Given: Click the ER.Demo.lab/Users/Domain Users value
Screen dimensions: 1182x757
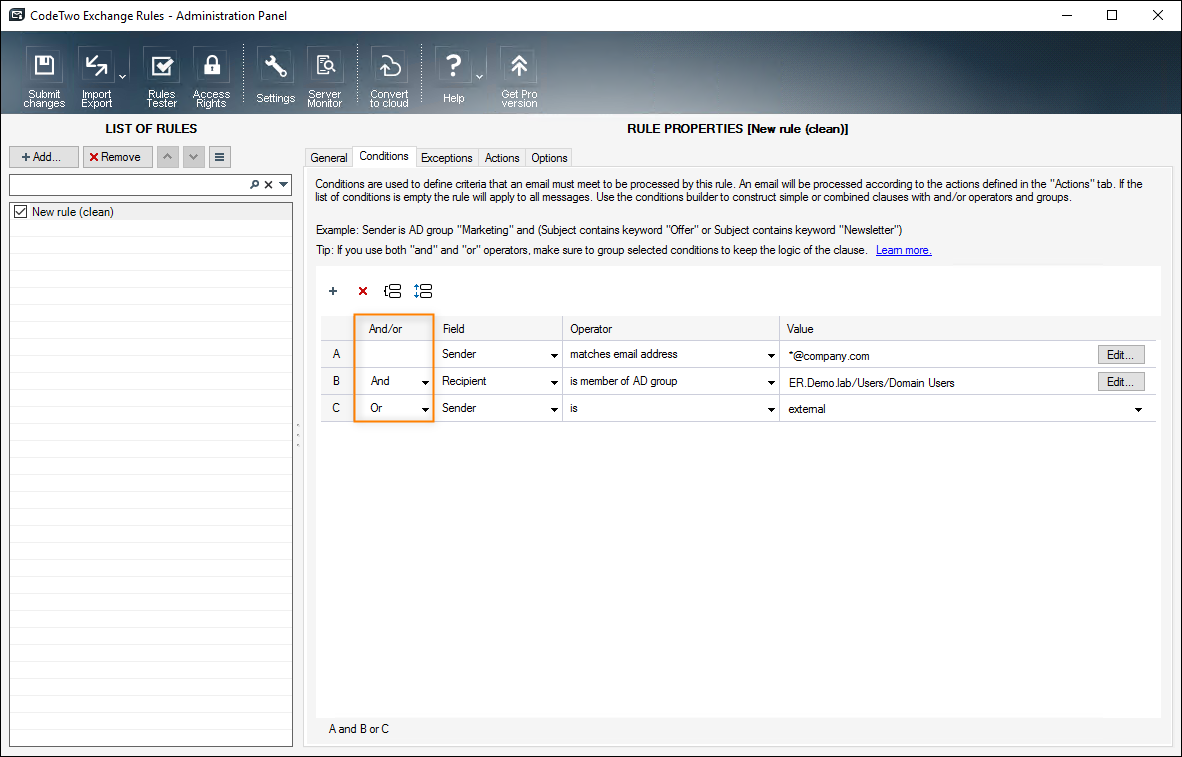Looking at the screenshot, I should pyautogui.click(x=871, y=382).
